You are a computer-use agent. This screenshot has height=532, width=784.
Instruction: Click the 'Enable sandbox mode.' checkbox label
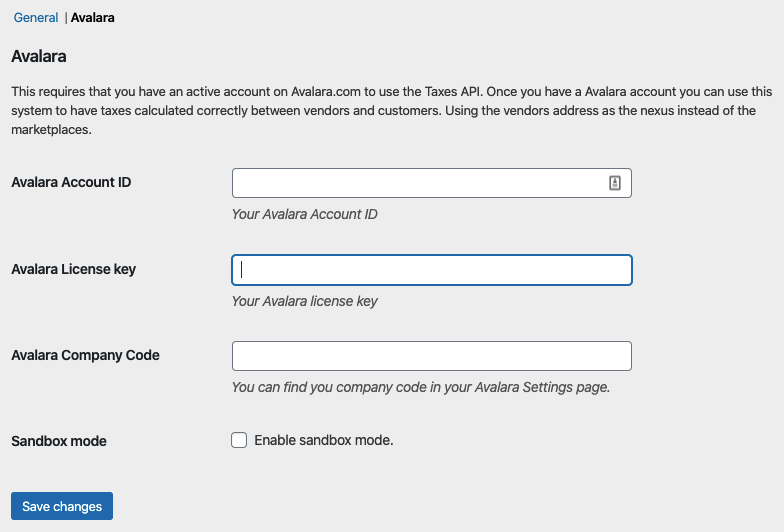pyautogui.click(x=324, y=440)
